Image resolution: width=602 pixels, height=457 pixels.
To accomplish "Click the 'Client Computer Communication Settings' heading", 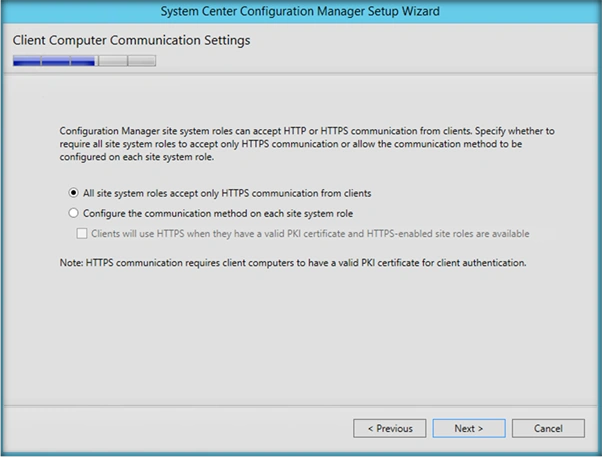I will click(131, 40).
